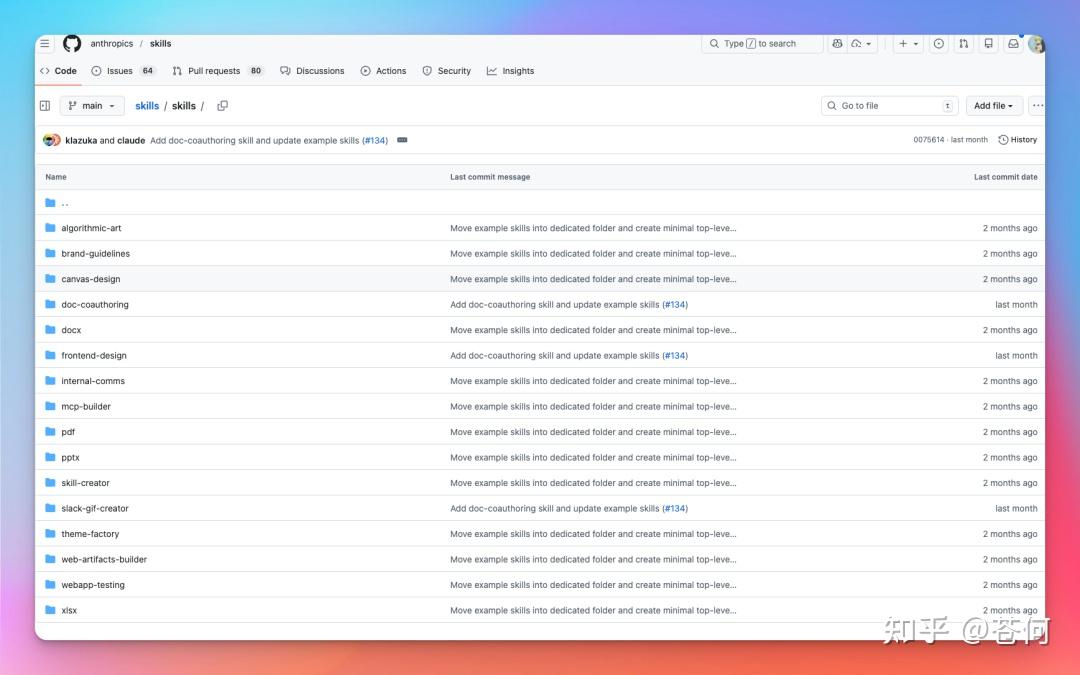The width and height of the screenshot is (1080, 675).
Task: Open more options ellipsis beside Add file
Action: coord(1037,106)
